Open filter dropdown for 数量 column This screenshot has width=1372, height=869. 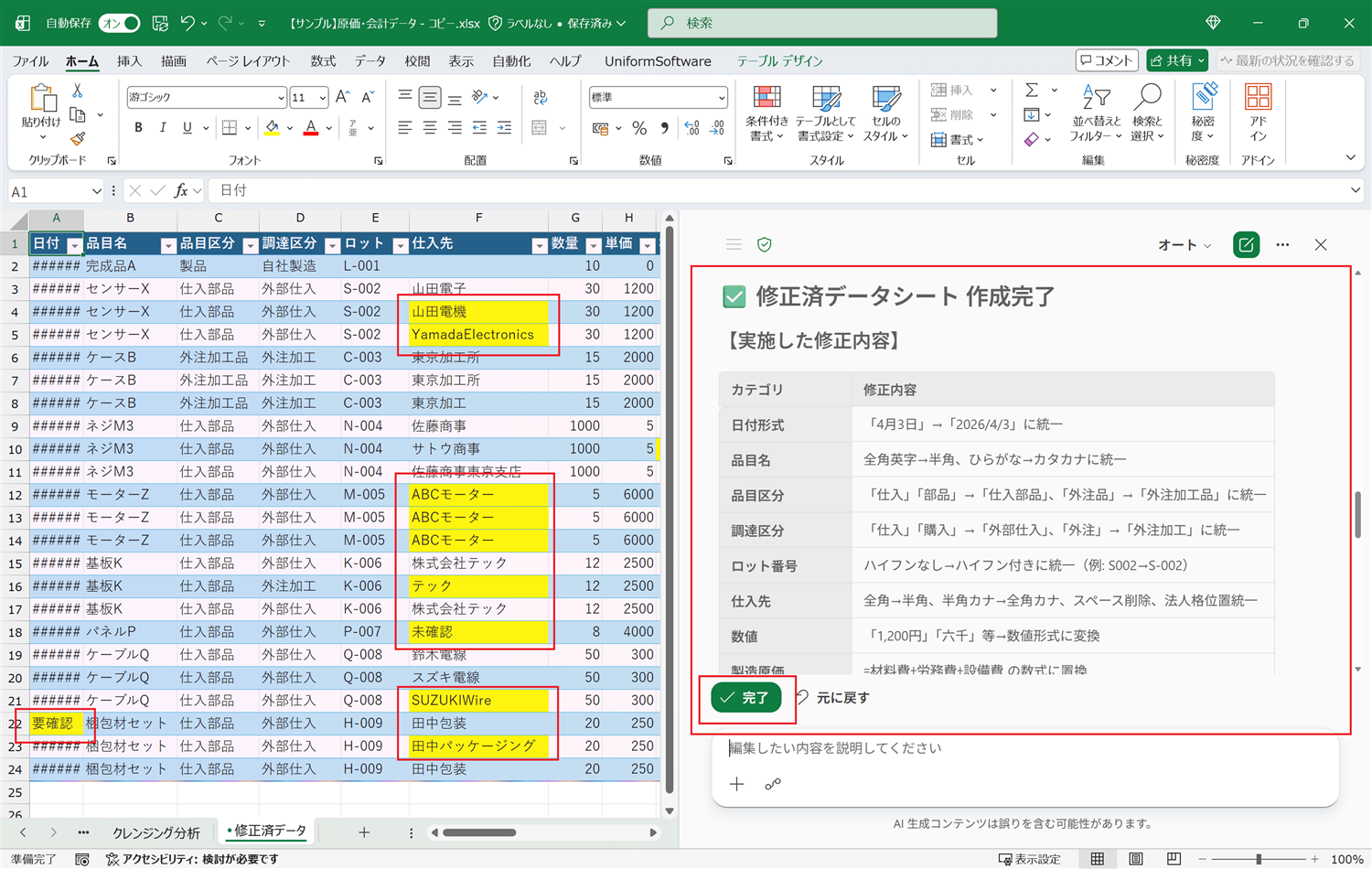(593, 245)
